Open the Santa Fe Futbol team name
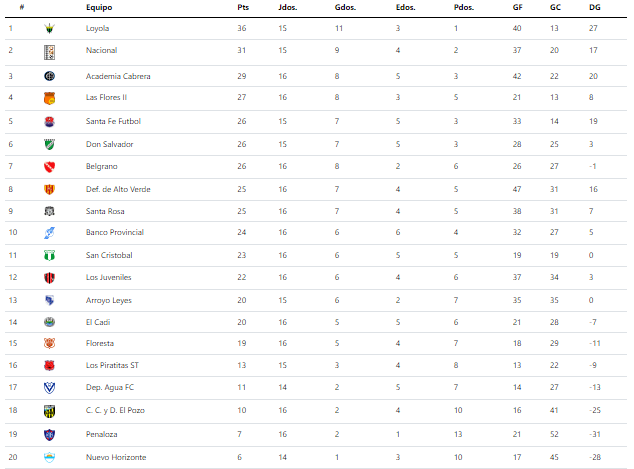 tap(113, 121)
